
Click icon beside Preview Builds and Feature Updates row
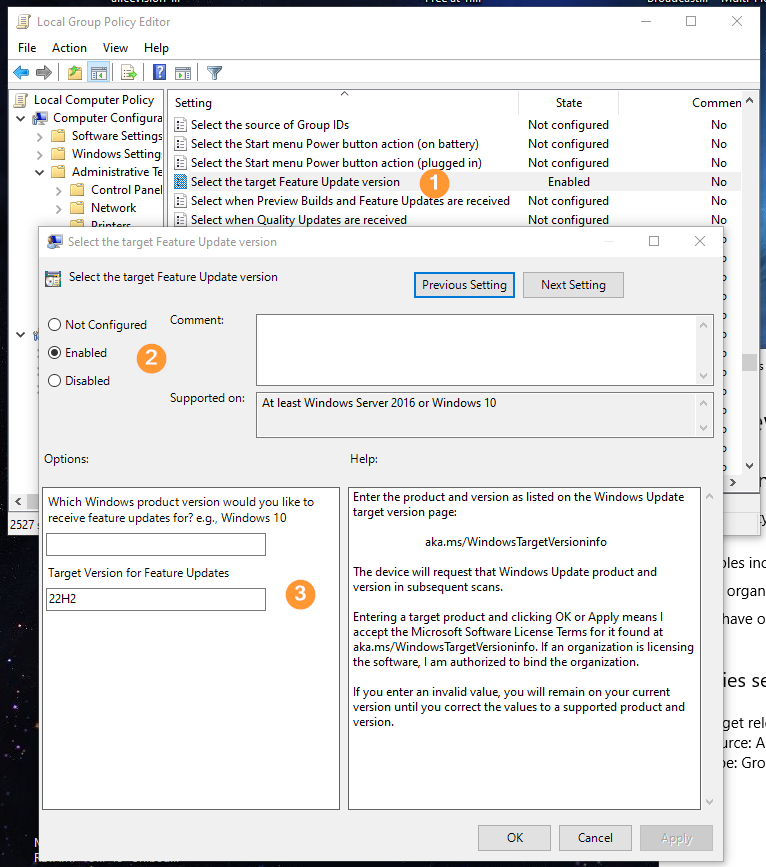[x=180, y=201]
